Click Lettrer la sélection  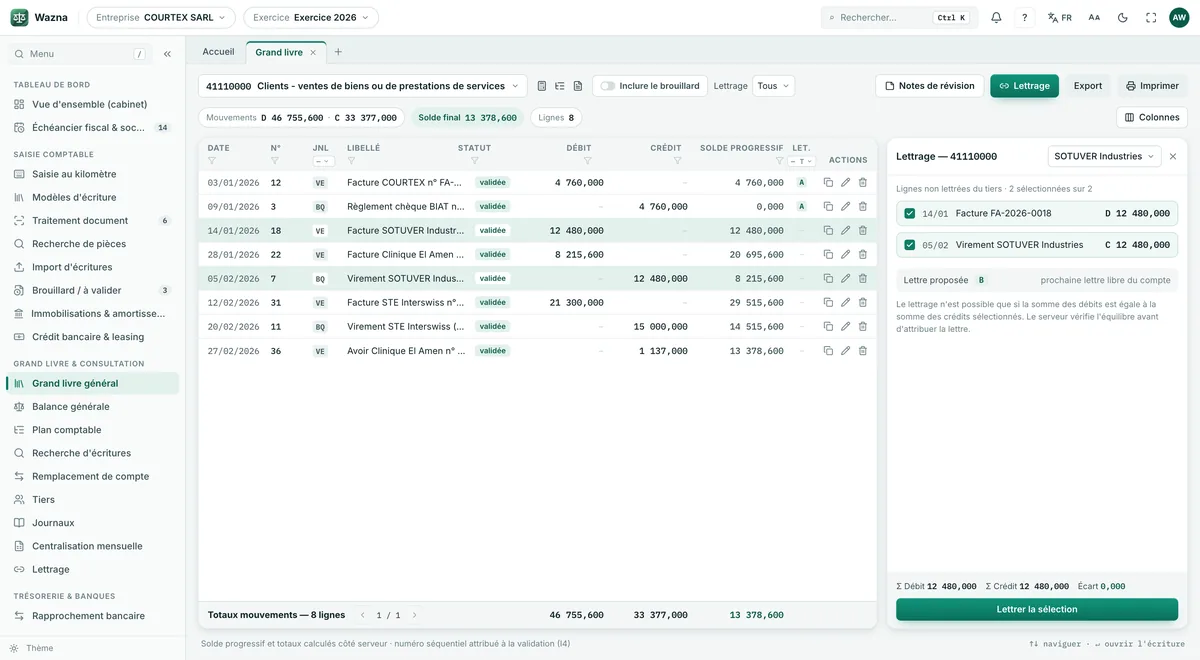pyautogui.click(x=1037, y=609)
